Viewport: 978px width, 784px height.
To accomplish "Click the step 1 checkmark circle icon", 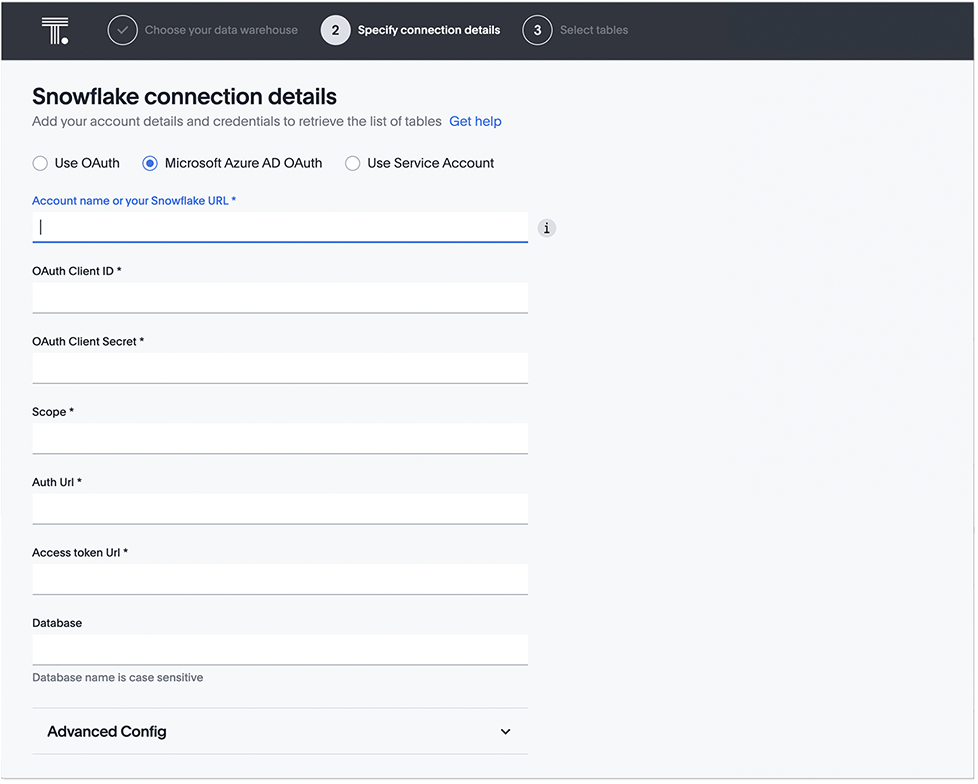I will (x=122, y=30).
